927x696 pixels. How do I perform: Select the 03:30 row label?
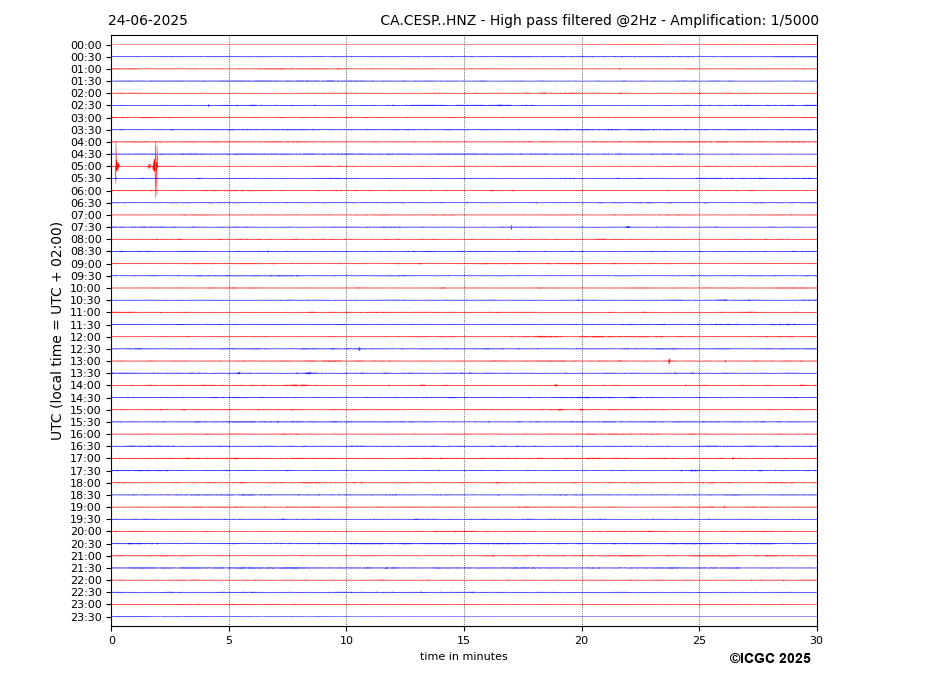pos(86,130)
